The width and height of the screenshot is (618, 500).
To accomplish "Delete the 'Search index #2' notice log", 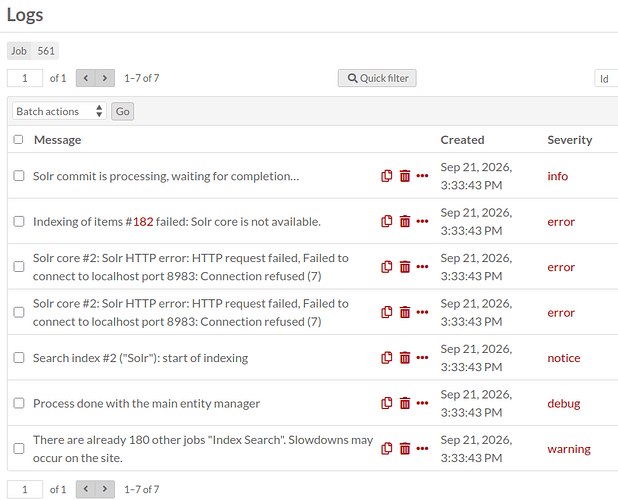I will click(x=405, y=358).
